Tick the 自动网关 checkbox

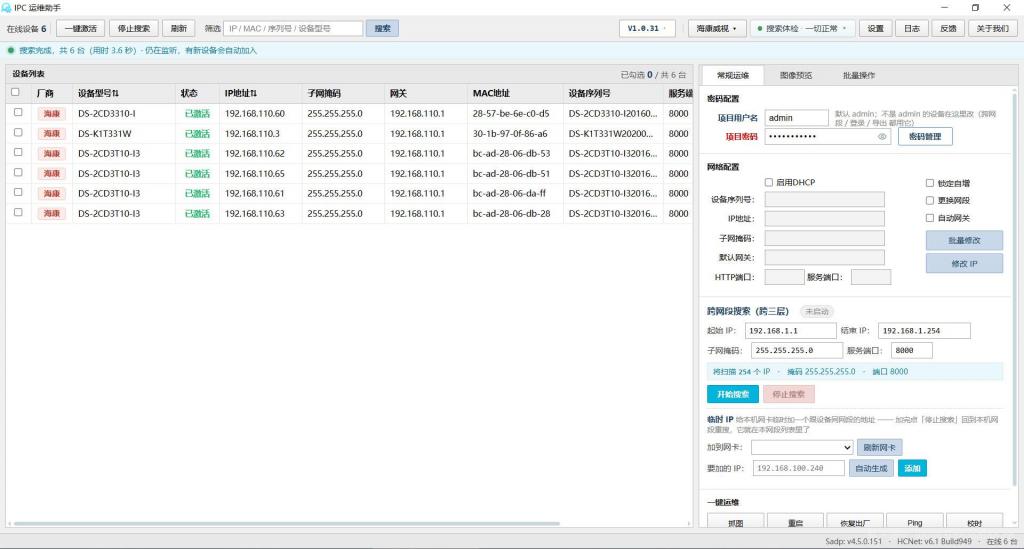point(930,218)
